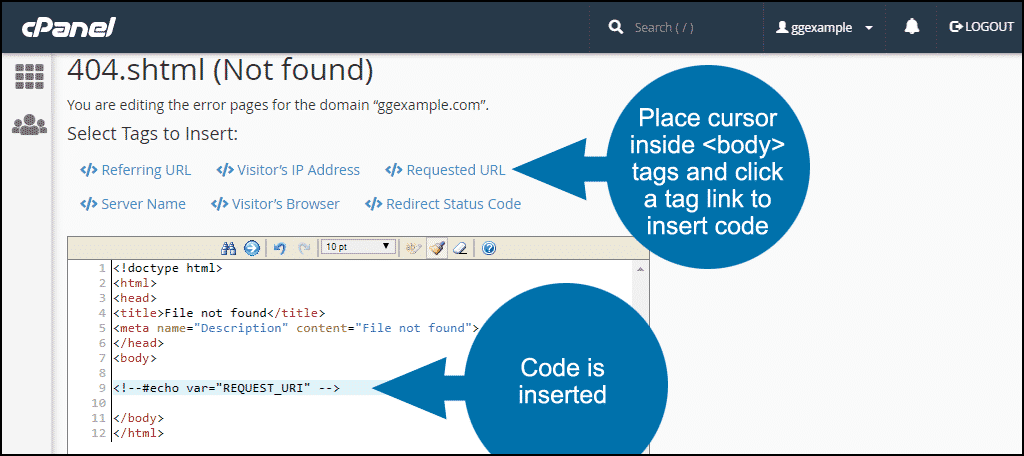The width and height of the screenshot is (1024, 456).
Task: Insert the Visitor's IP Address tag
Action: coord(288,171)
